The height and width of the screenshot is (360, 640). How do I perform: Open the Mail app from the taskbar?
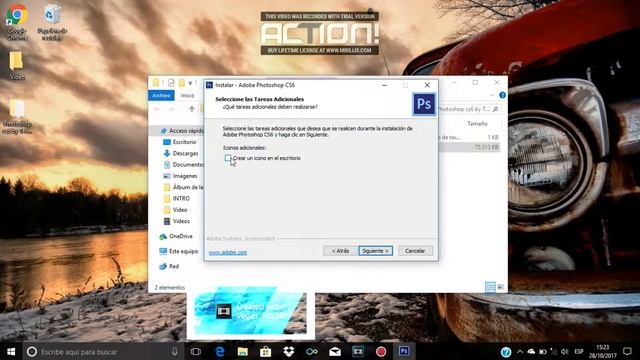(335, 351)
